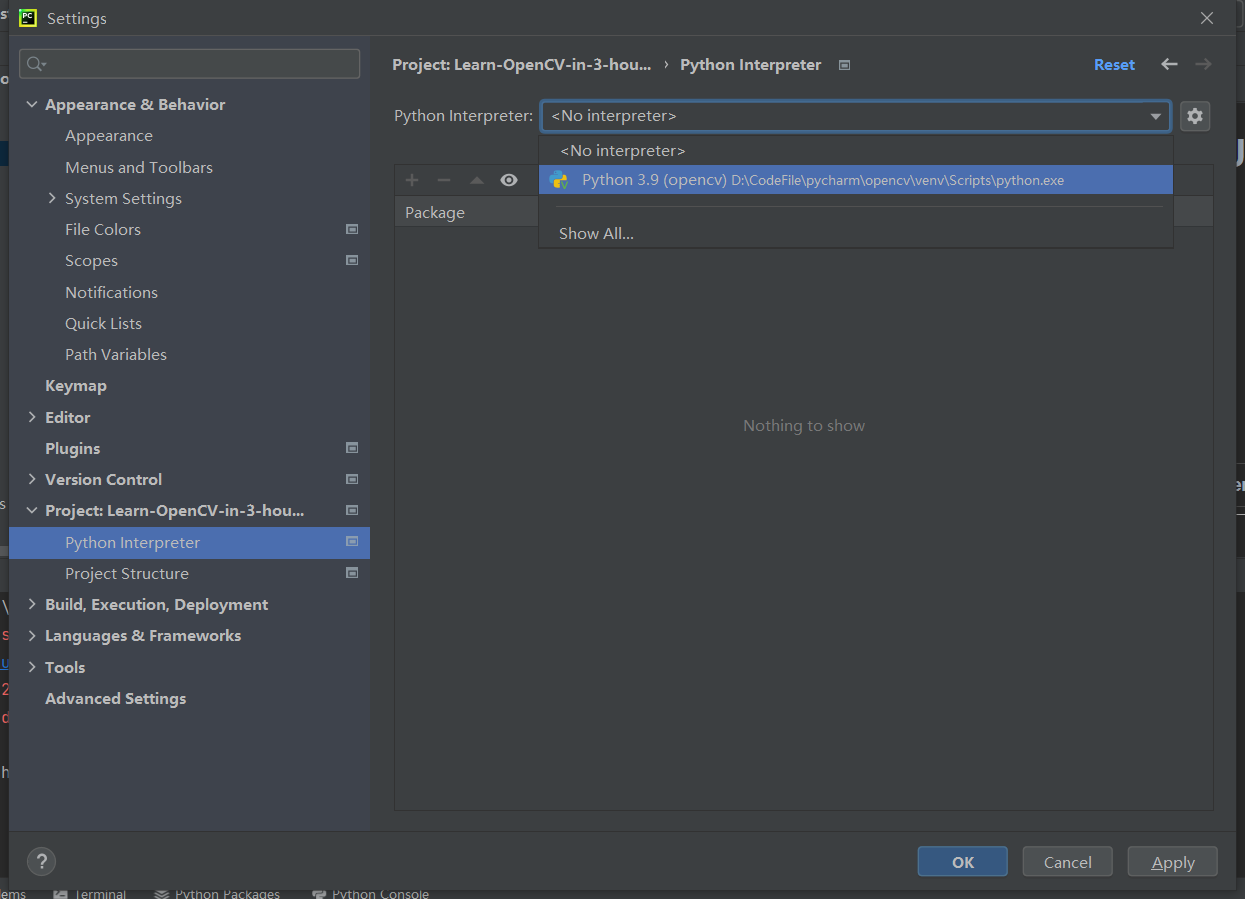Click the forward navigation arrow

tap(1203, 64)
